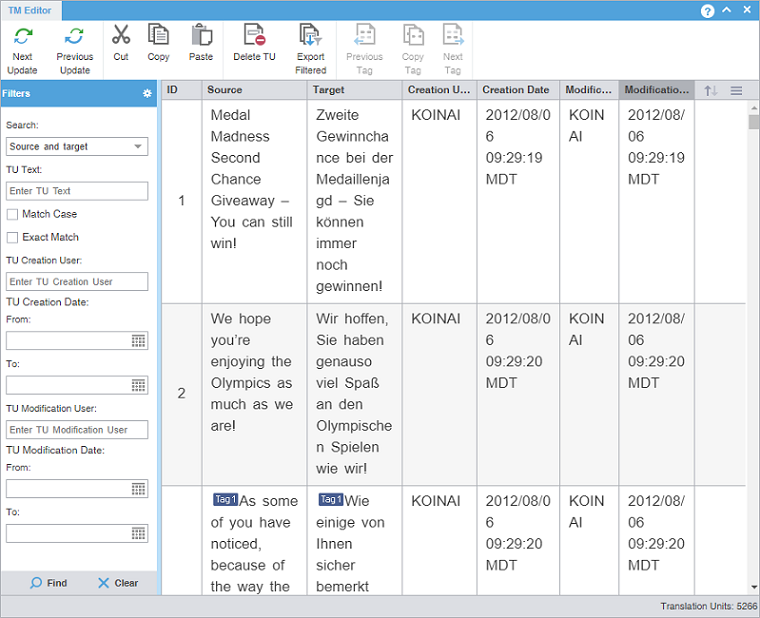Click the Clear filters button

[118, 583]
